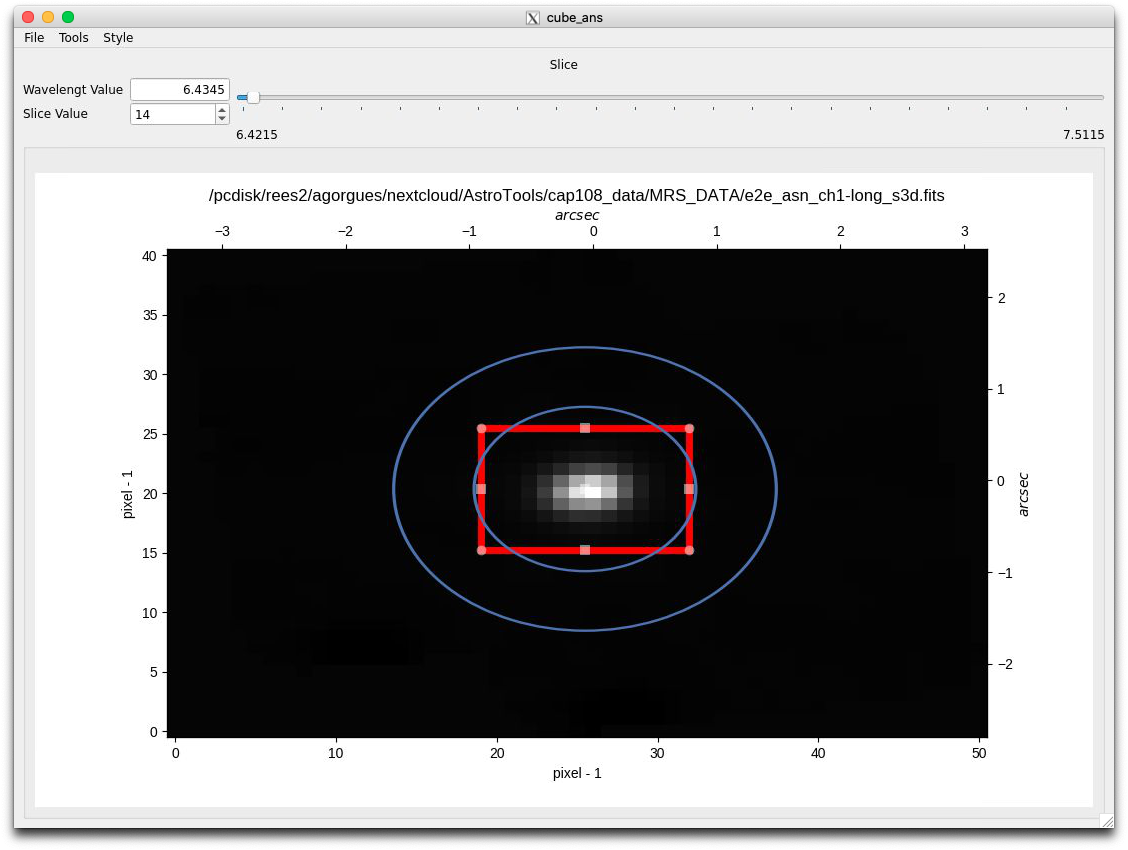The image size is (1128, 850).
Task: Minimize the cube_ans window
Action: pyautogui.click(x=48, y=17)
